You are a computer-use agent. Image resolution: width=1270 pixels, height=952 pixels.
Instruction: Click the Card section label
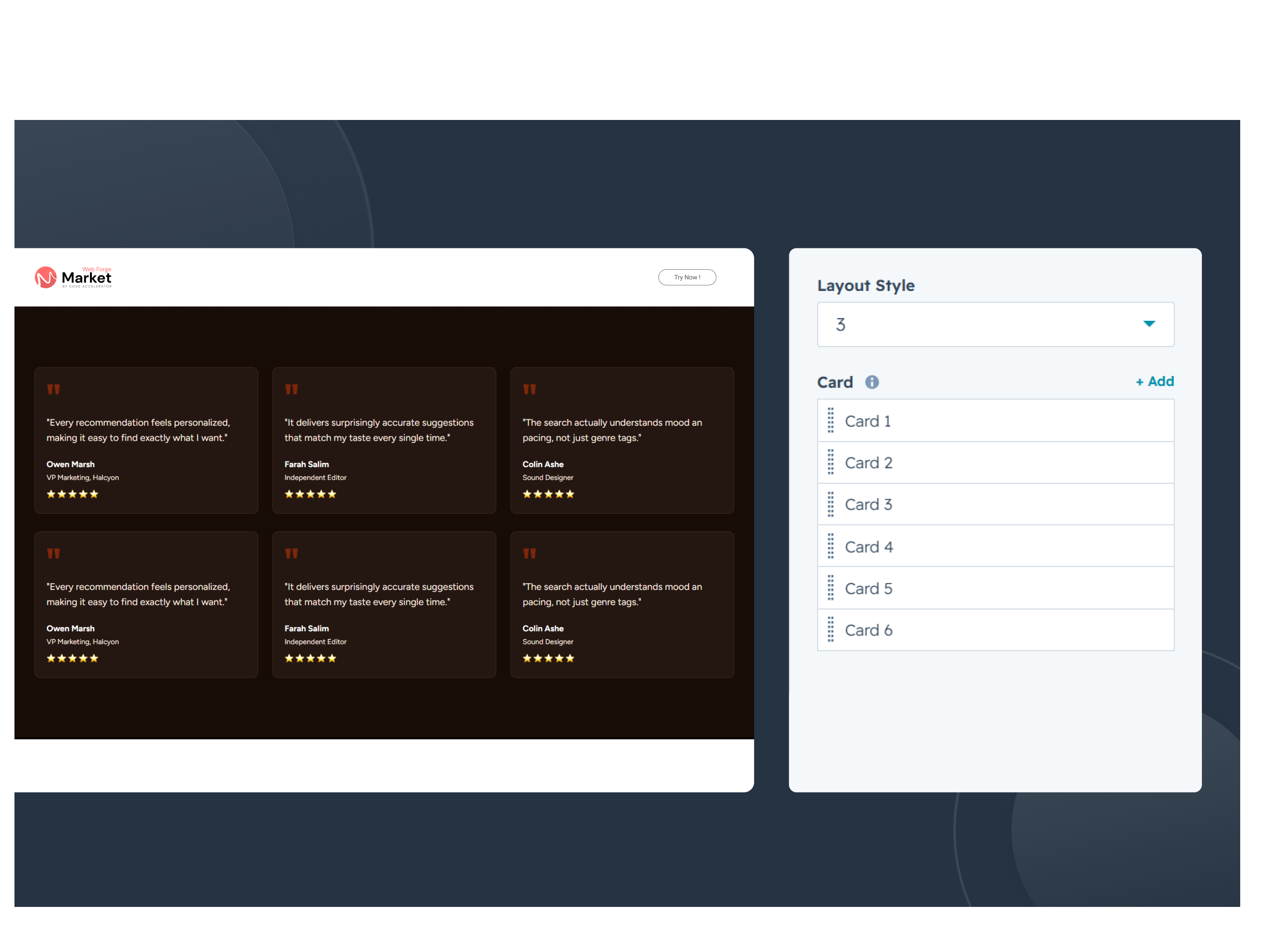[x=835, y=382]
